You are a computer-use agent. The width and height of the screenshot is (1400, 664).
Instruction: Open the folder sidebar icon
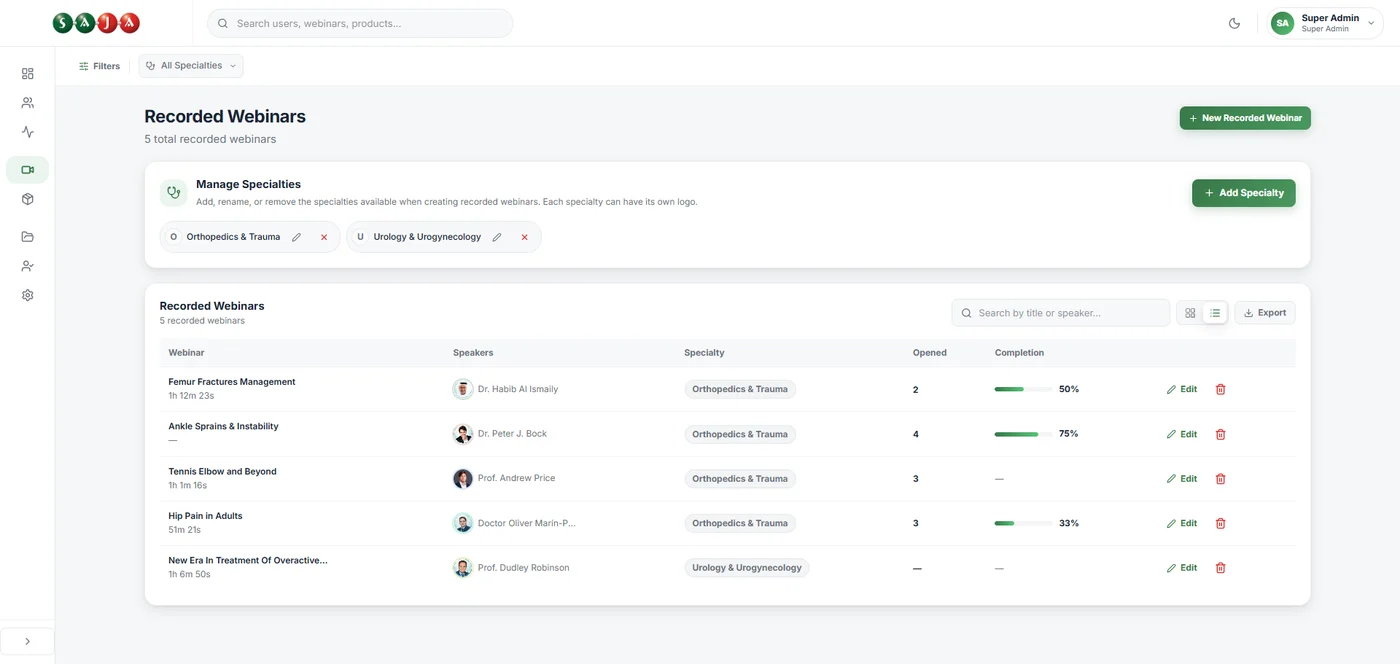27,237
